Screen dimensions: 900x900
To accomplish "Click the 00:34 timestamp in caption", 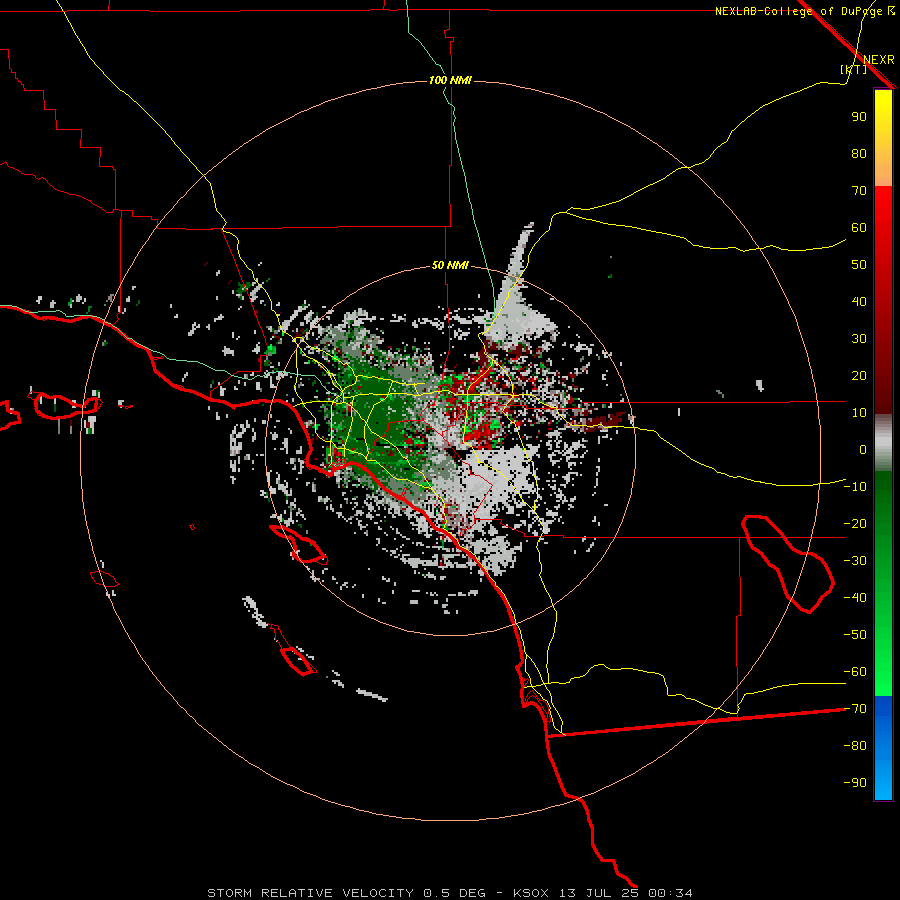I will [670, 893].
